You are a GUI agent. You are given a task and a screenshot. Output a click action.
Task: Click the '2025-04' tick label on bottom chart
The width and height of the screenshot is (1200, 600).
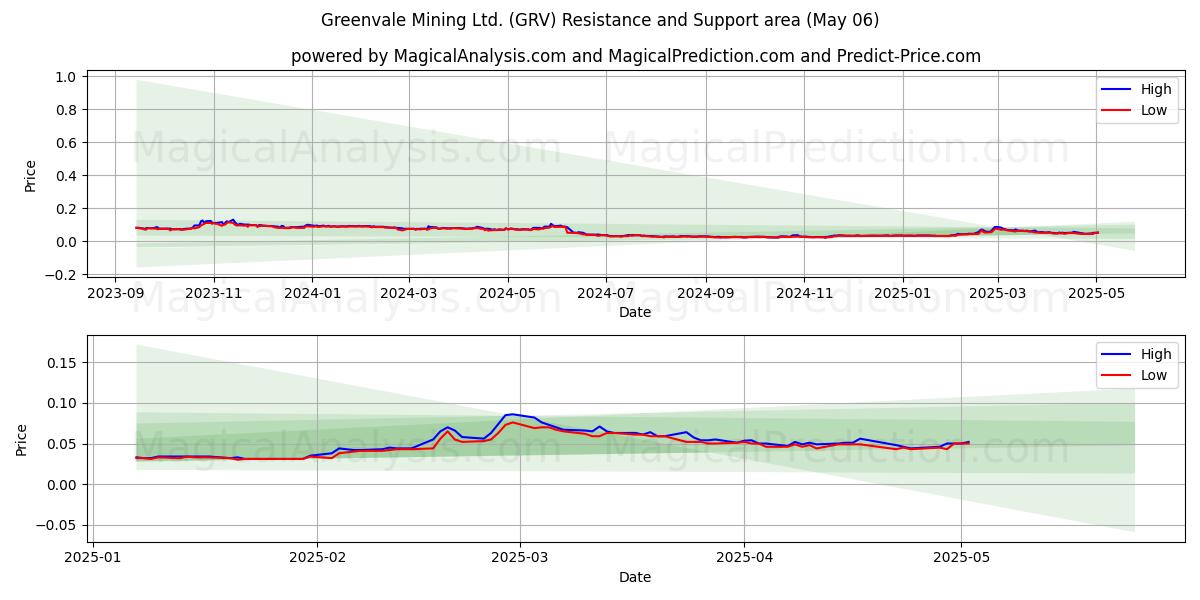[743, 558]
